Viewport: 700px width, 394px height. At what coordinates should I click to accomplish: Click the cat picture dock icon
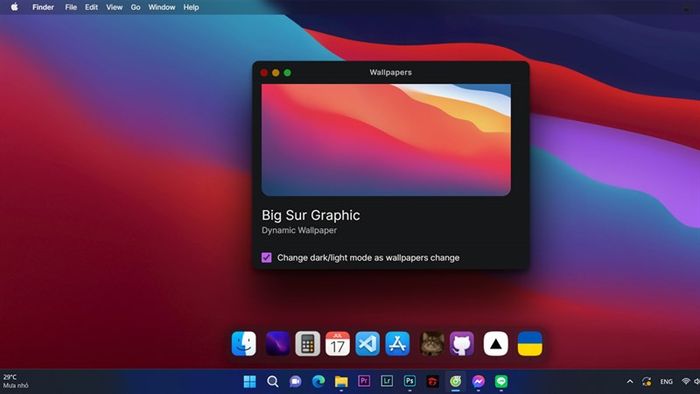coord(432,344)
